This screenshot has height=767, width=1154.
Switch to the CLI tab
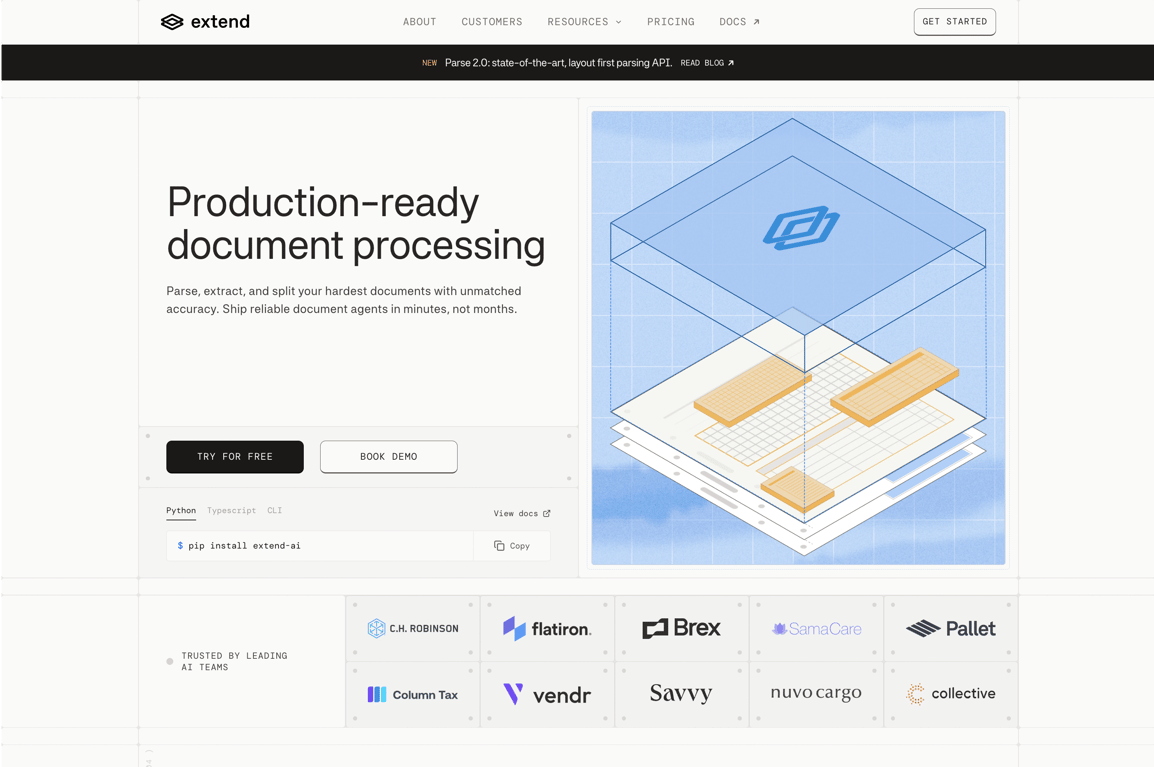point(275,510)
